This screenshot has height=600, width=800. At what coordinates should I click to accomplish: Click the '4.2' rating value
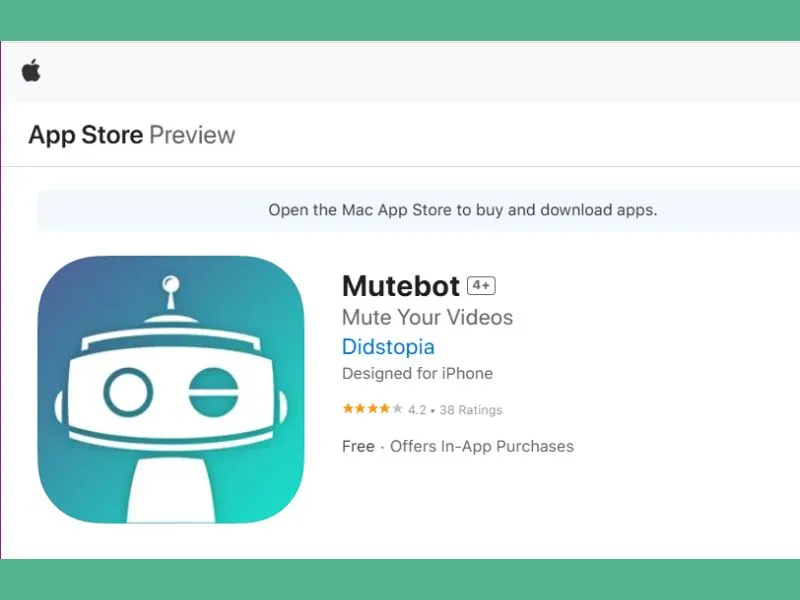pos(417,410)
